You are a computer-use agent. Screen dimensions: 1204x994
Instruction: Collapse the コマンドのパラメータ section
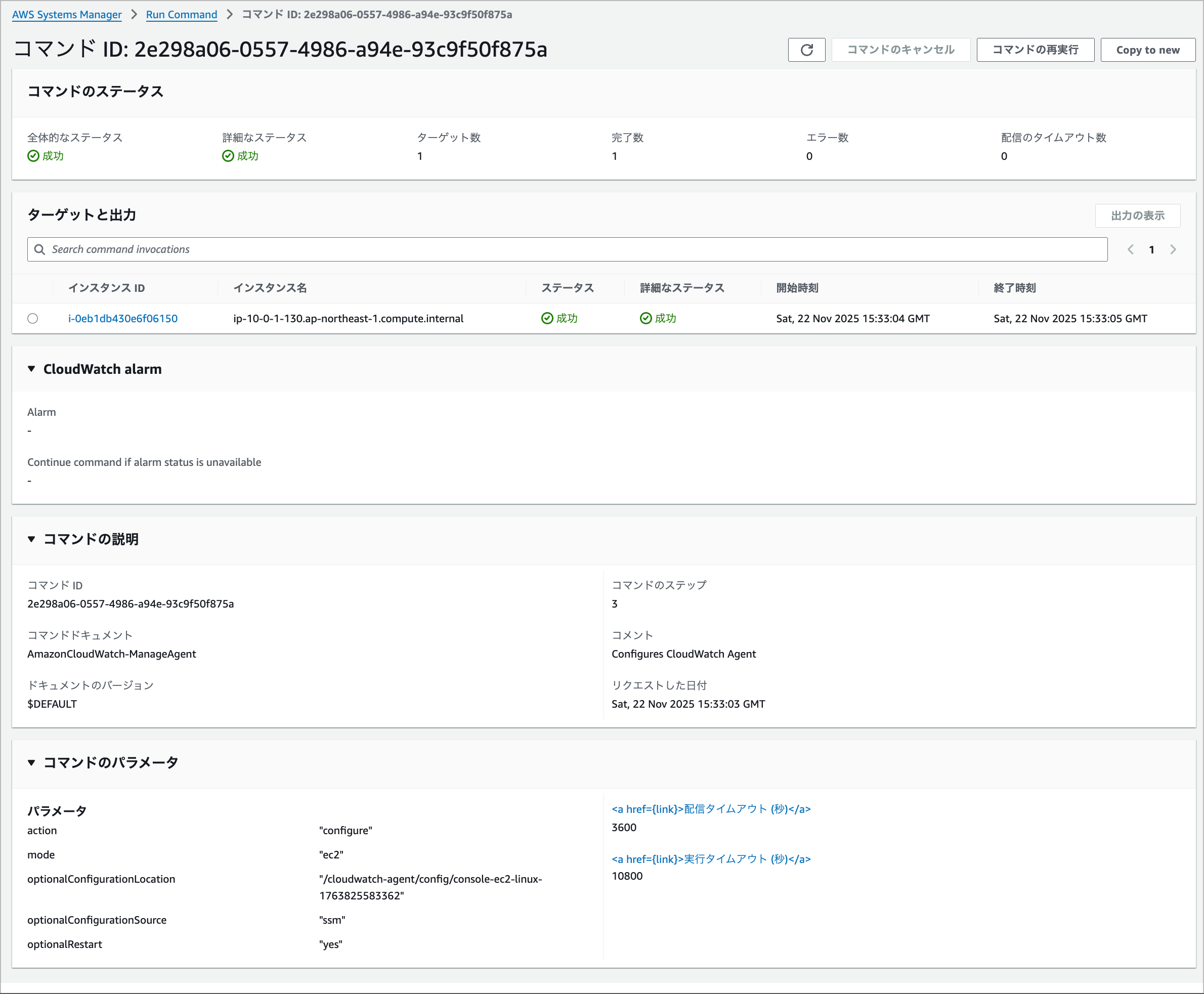[31, 762]
